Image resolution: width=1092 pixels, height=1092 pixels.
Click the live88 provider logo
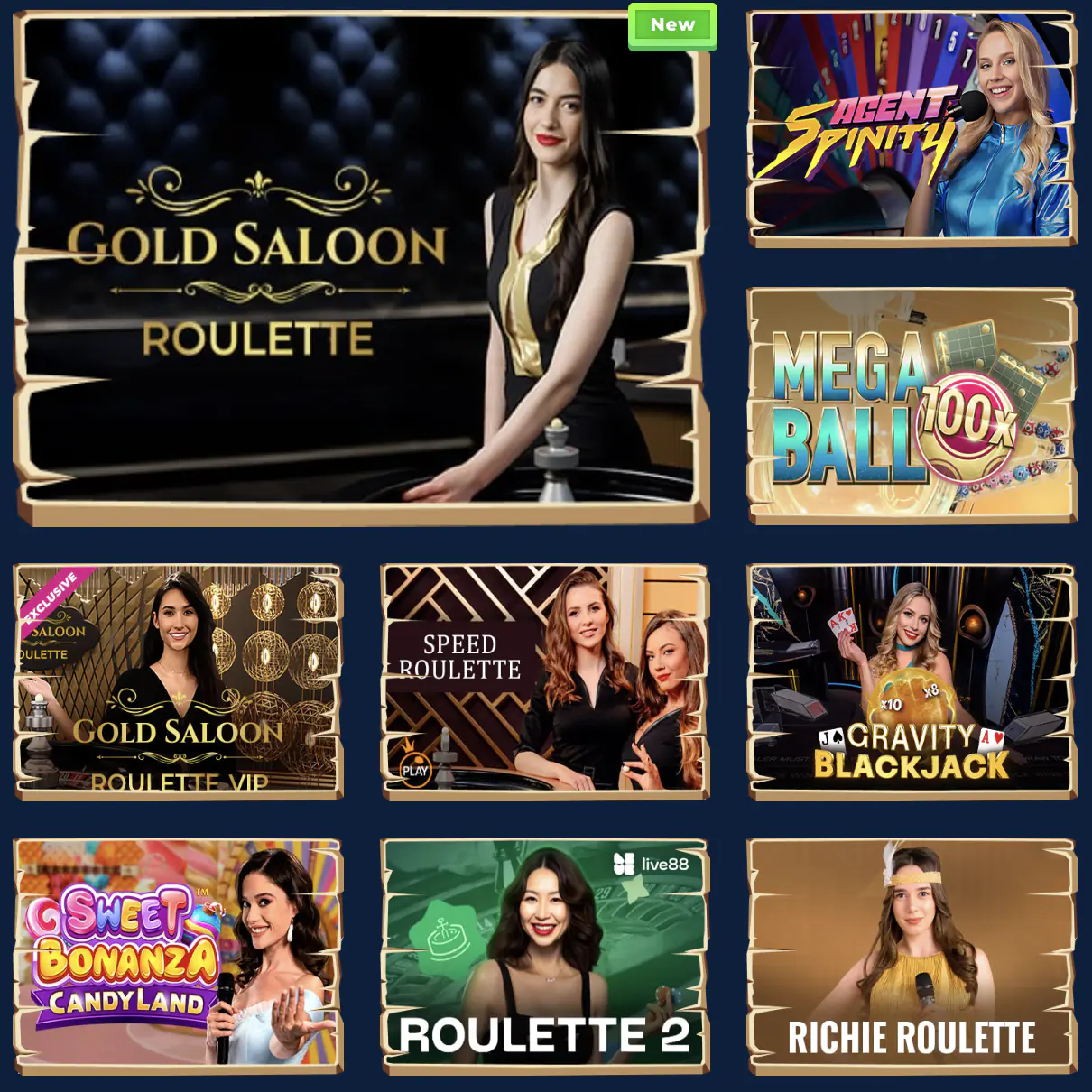click(651, 864)
